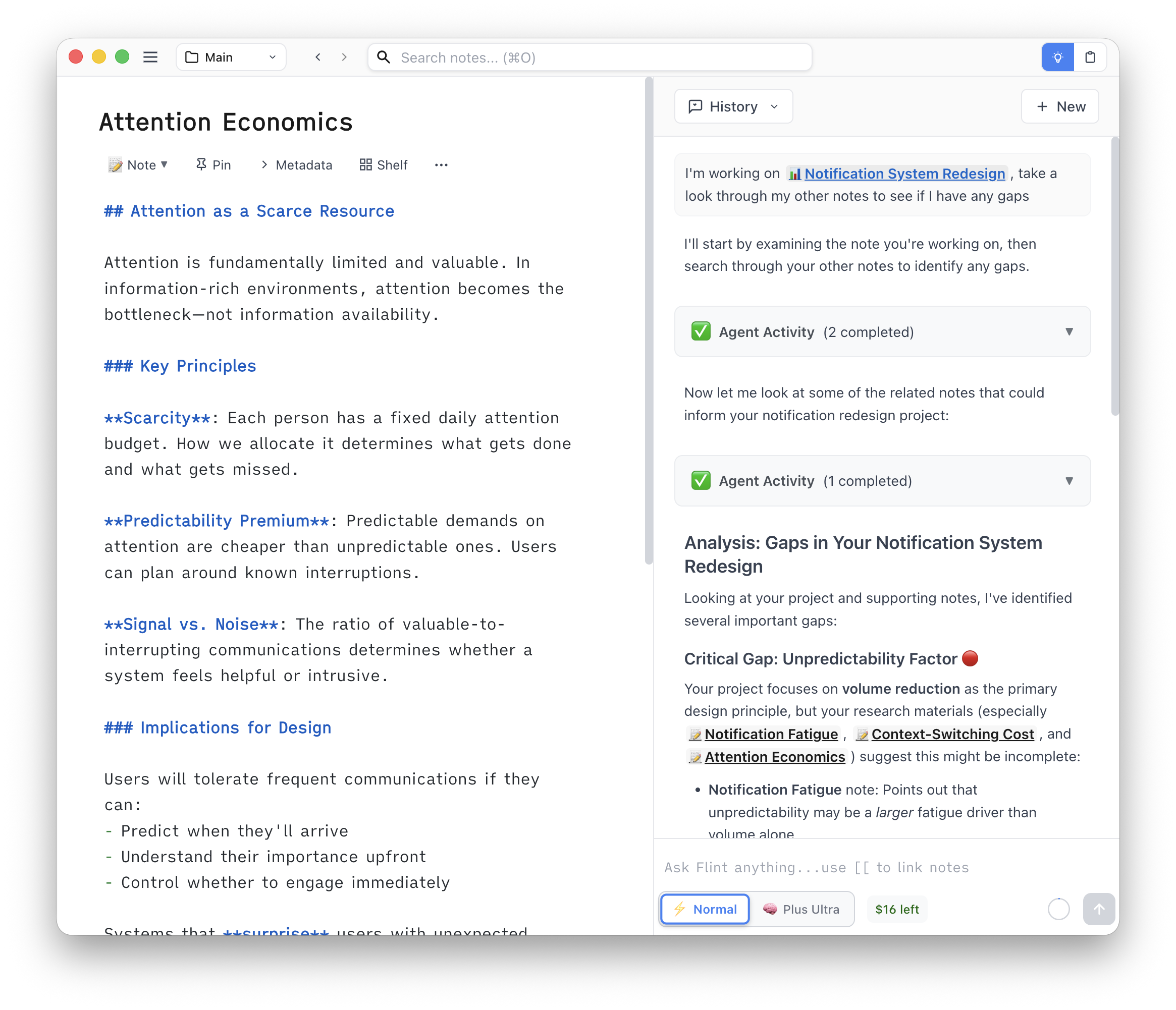This screenshot has width=1176, height=1010.
Task: Pin the current note
Action: pyautogui.click(x=213, y=165)
